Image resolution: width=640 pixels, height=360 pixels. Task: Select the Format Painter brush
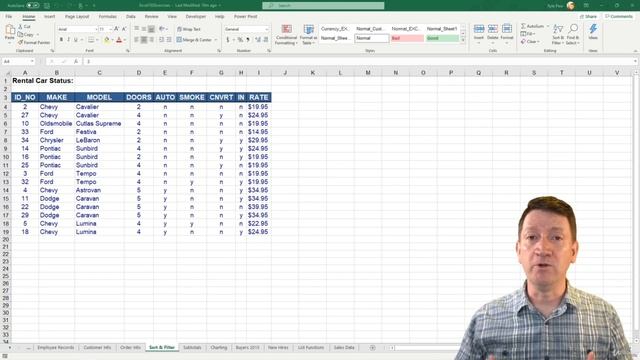pyautogui.click(x=20, y=42)
